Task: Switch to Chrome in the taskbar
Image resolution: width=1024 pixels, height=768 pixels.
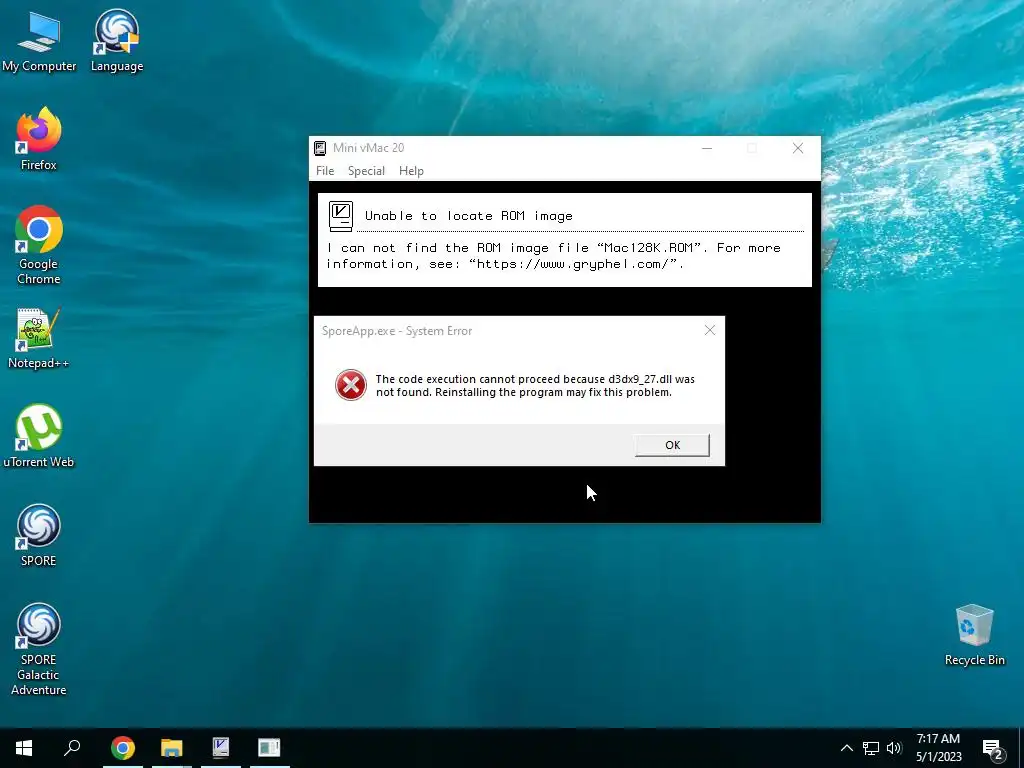Action: click(123, 748)
